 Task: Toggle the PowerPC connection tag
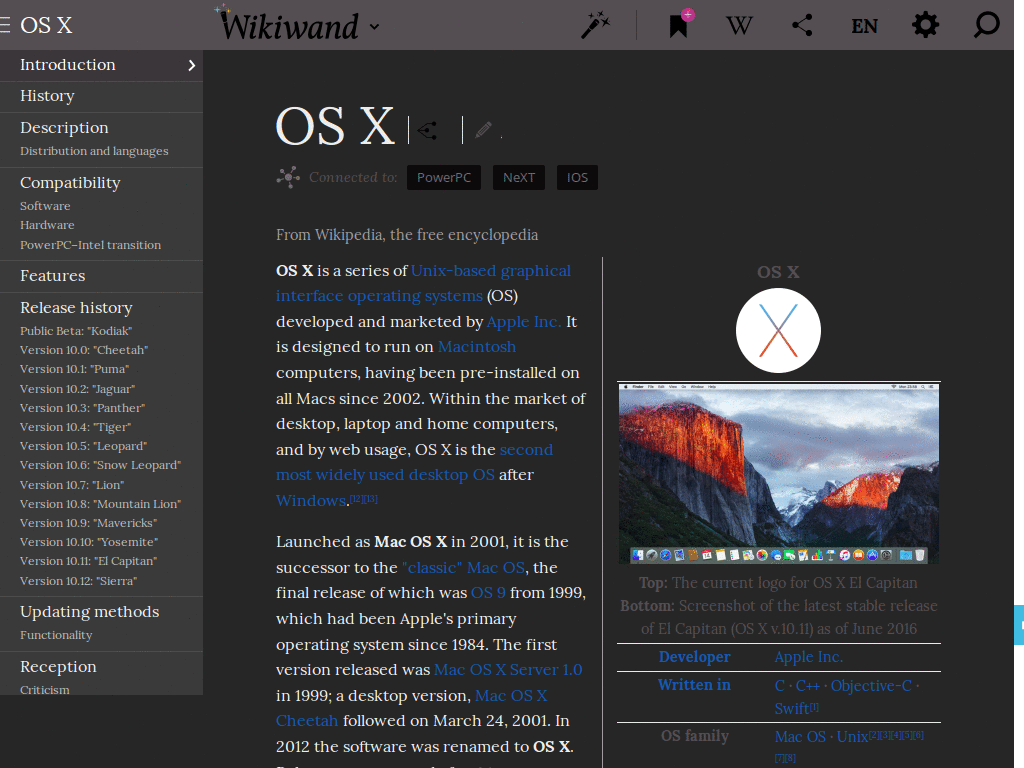coord(443,177)
